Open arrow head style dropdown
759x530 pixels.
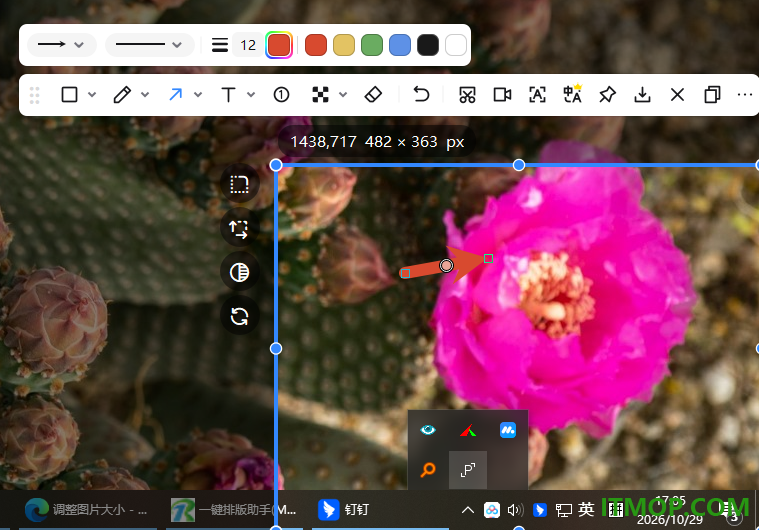tap(61, 45)
